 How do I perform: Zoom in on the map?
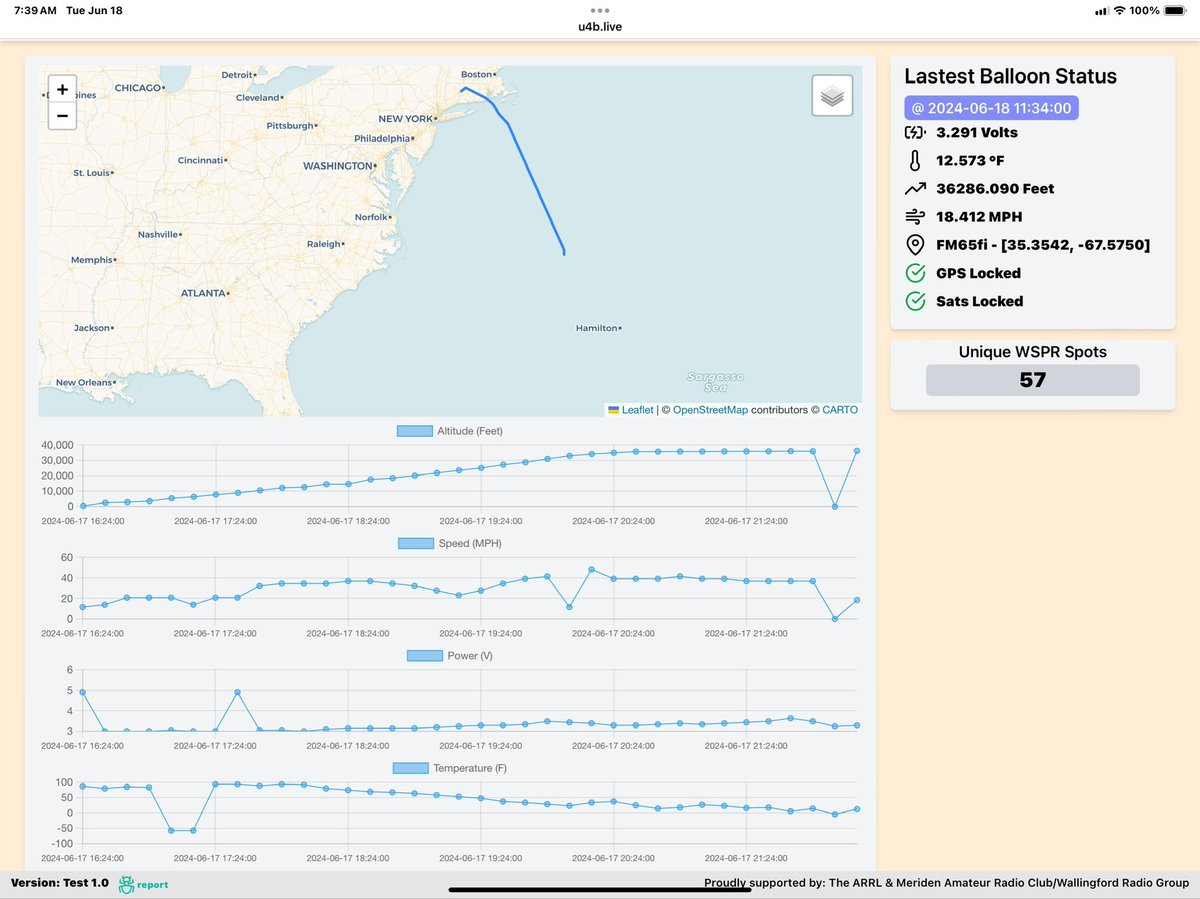pos(62,89)
